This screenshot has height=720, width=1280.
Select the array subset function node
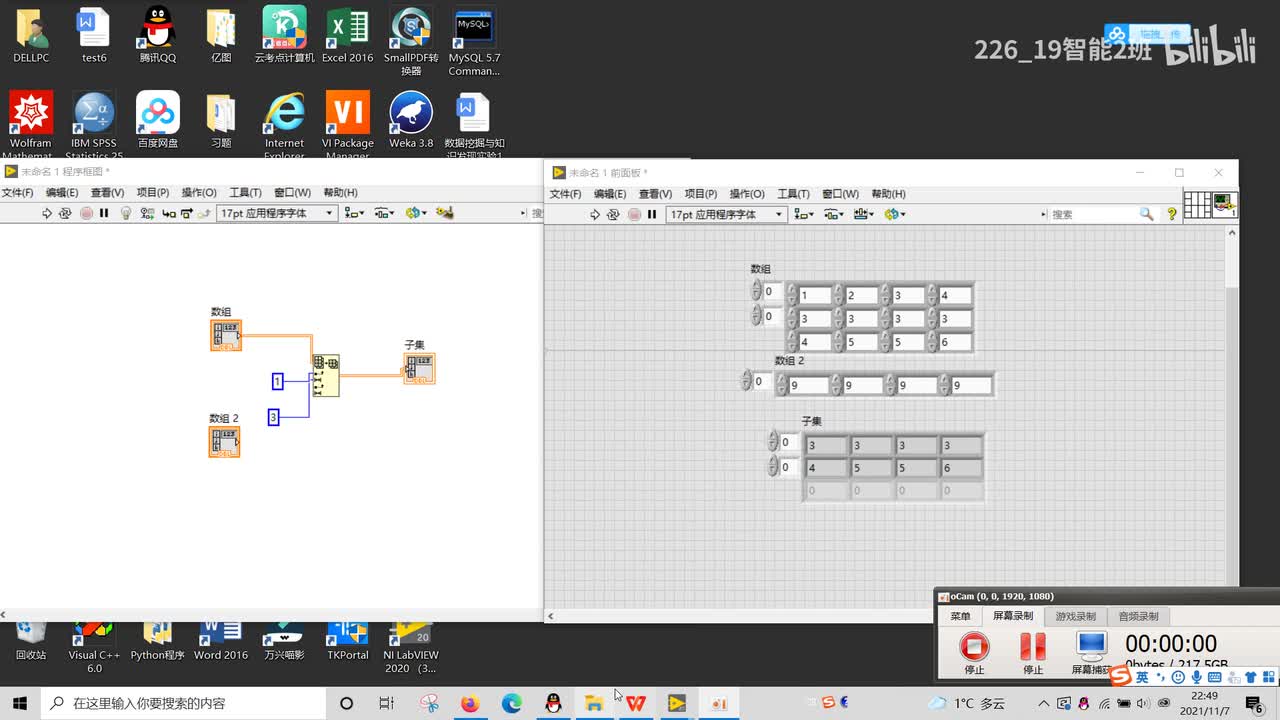pyautogui.click(x=325, y=375)
